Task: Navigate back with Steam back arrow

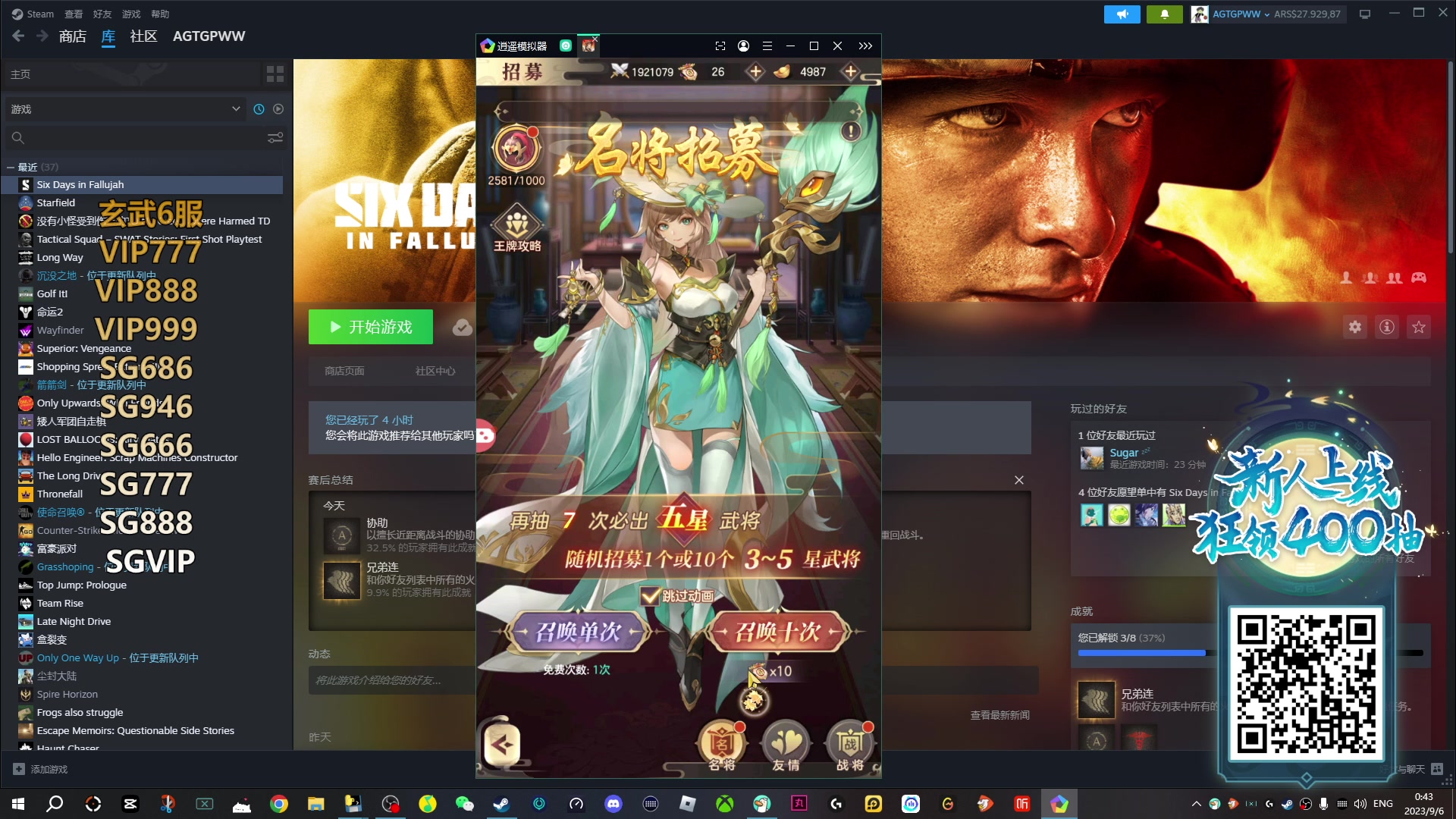Action: [19, 36]
